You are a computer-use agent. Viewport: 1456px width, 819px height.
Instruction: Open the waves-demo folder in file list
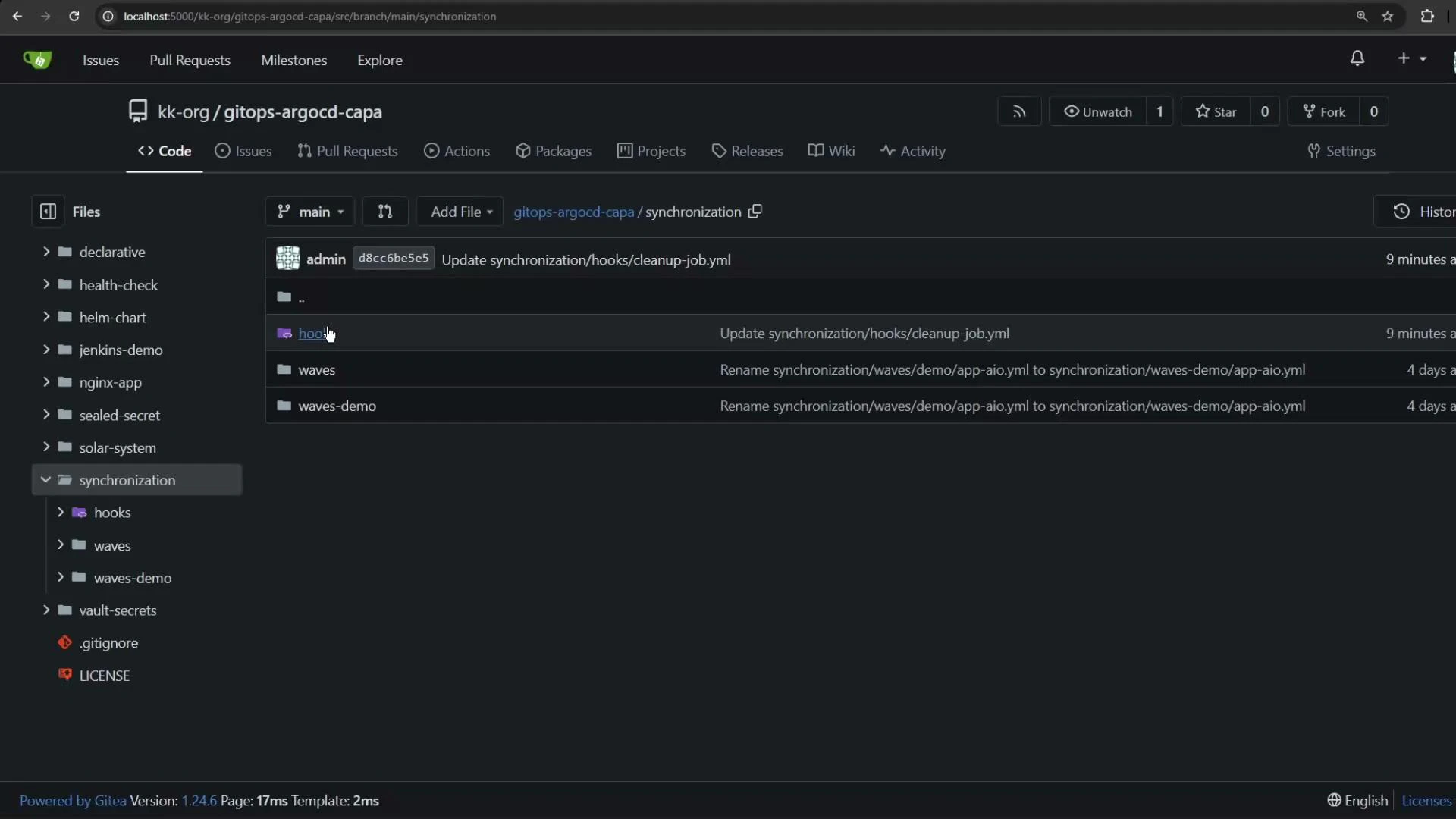click(x=337, y=406)
